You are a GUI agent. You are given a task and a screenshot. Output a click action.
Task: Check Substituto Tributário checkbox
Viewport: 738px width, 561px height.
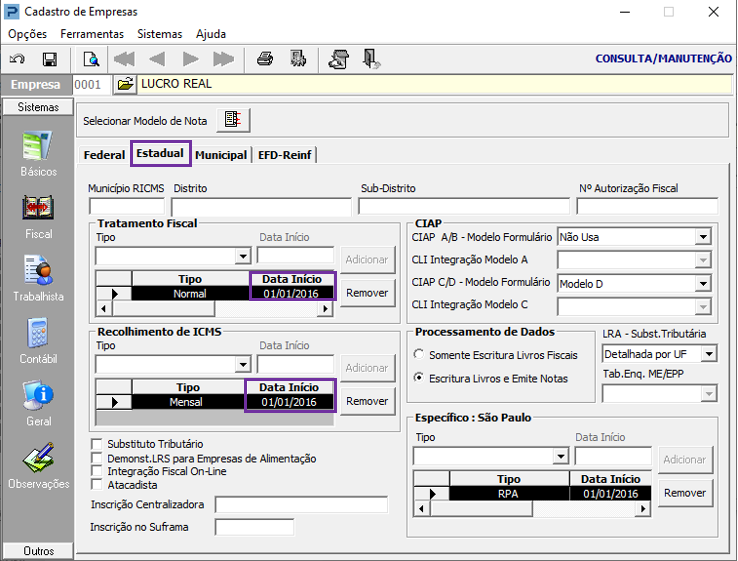(x=96, y=444)
